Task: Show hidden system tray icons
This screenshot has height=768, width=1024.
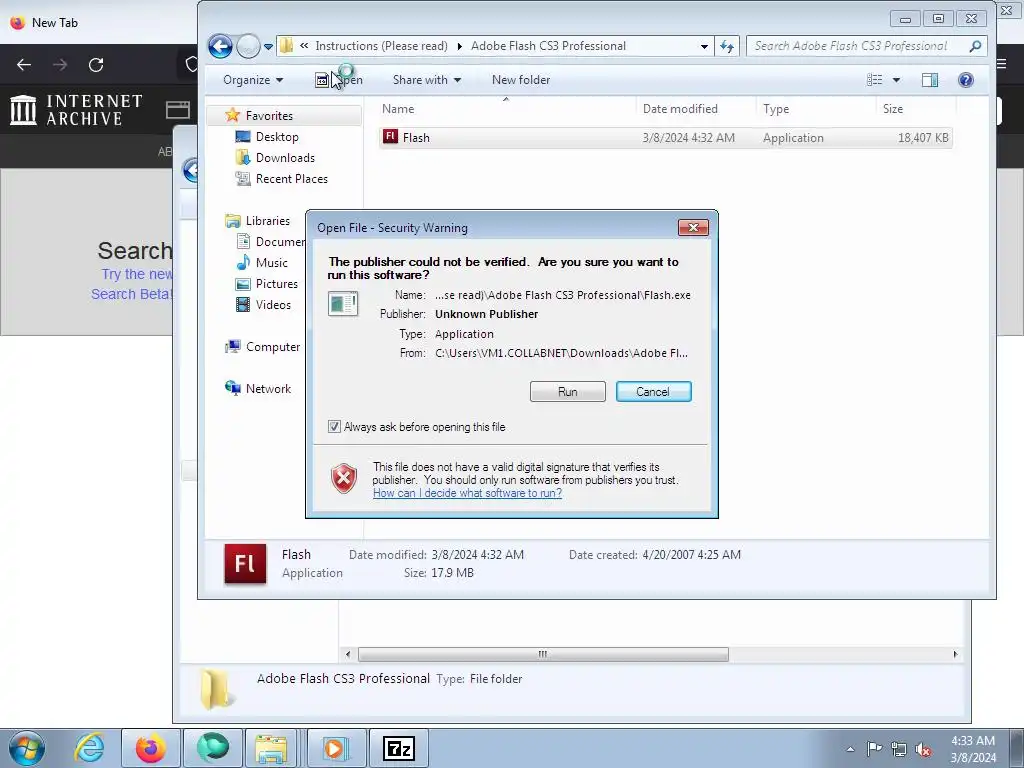Action: click(x=850, y=749)
